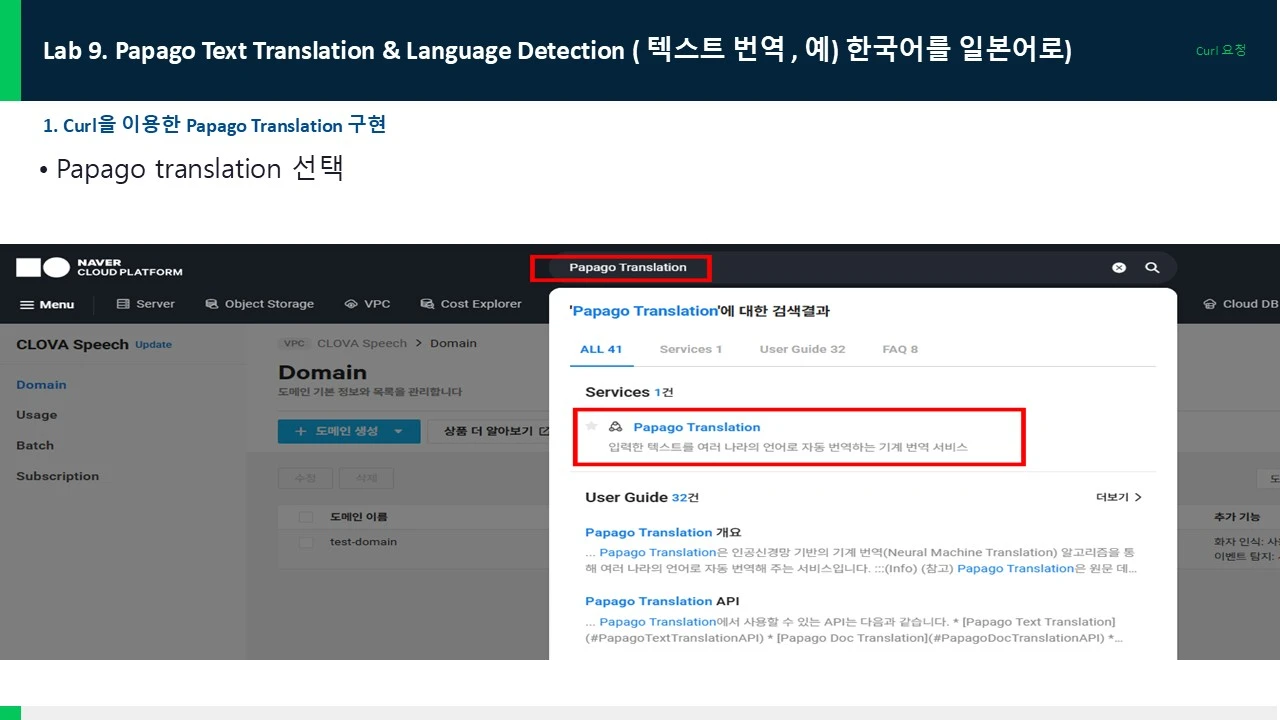Select Subscription in the CLOVA Speech sidebar
Screen dimensions: 1280x720
click(x=58, y=476)
